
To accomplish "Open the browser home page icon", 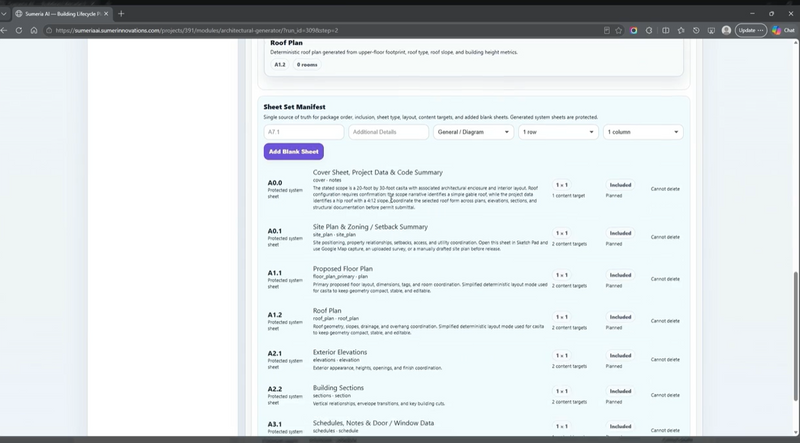I will 34,30.
